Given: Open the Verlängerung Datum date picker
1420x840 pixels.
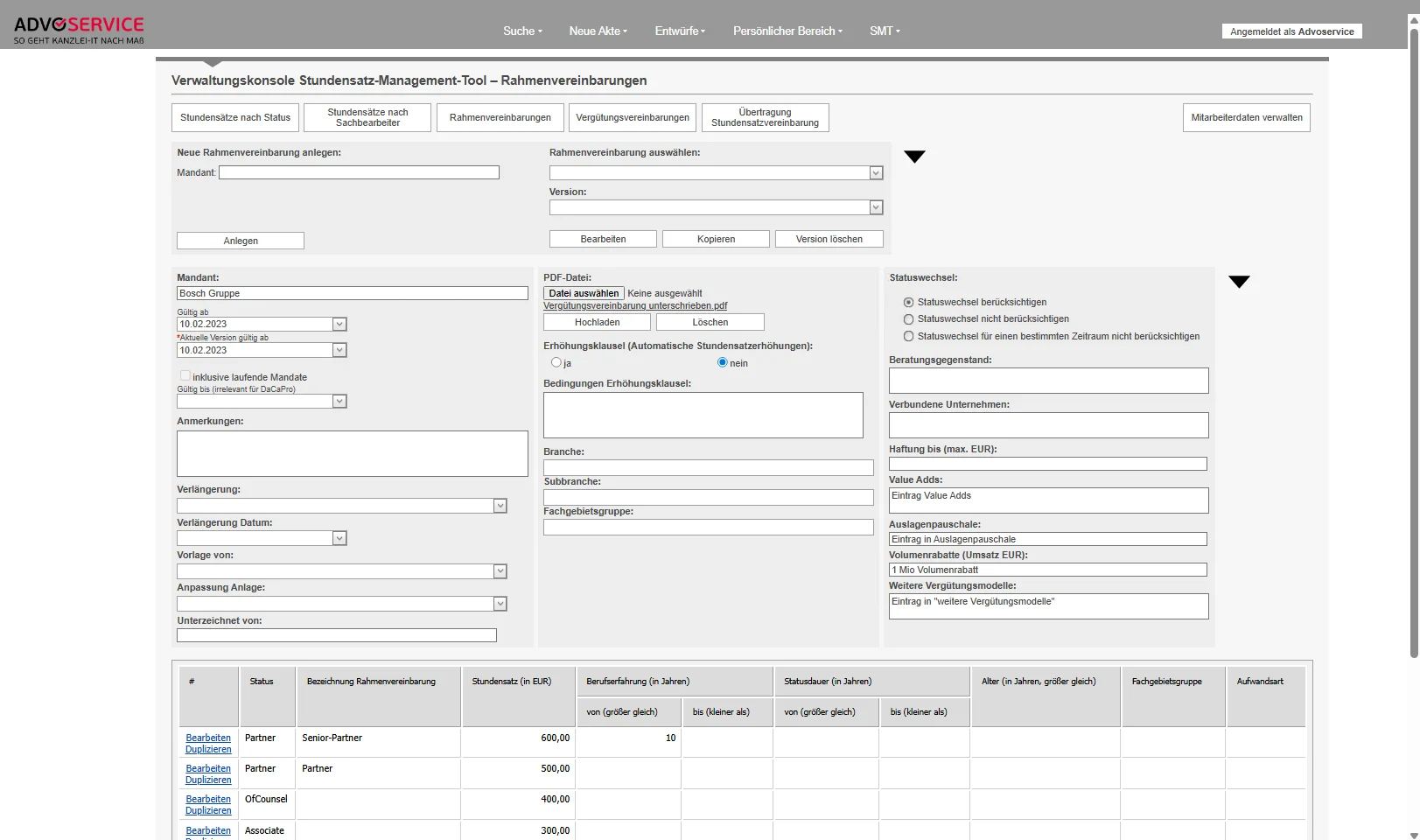Looking at the screenshot, I should pos(339,539).
